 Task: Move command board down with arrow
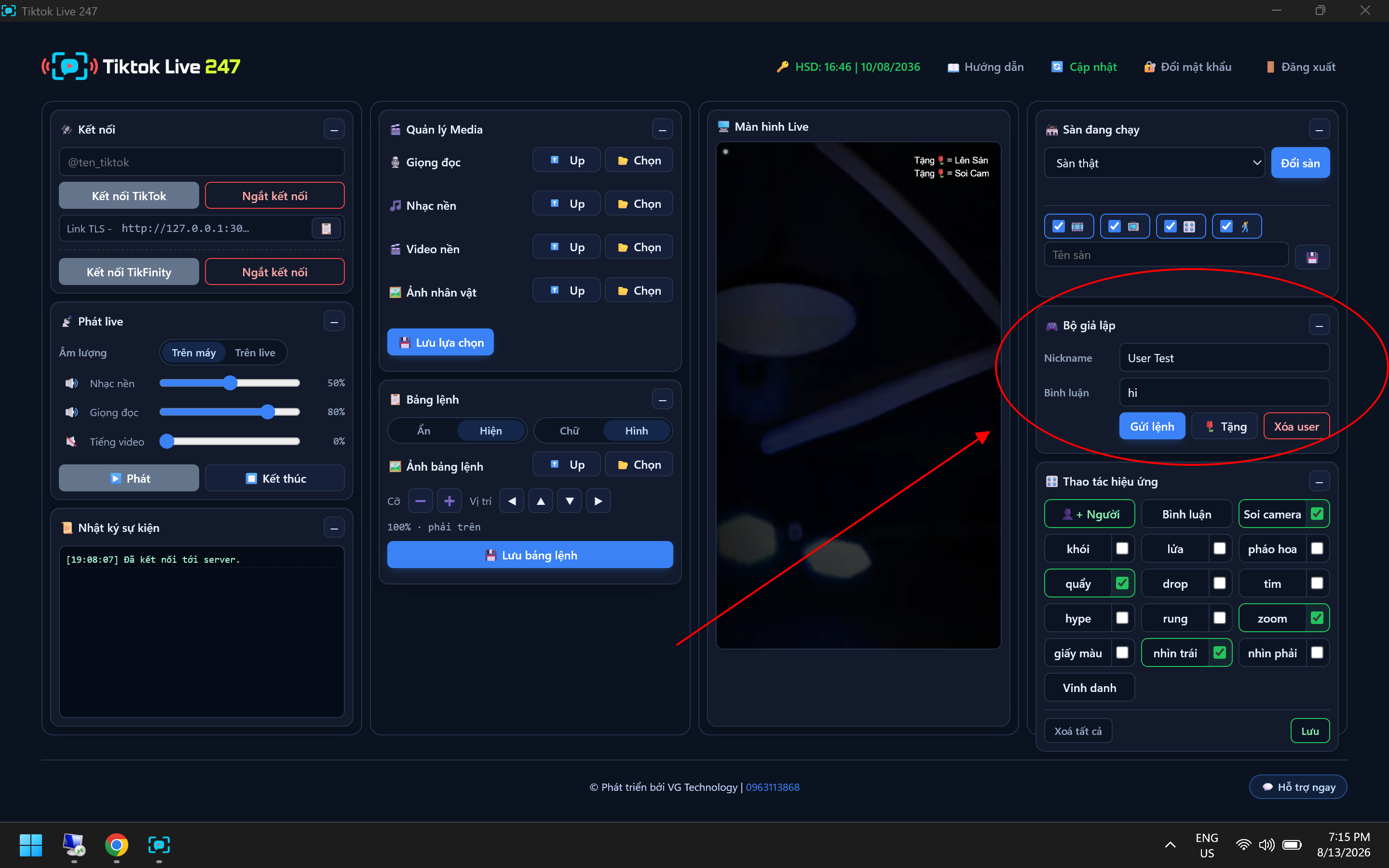click(x=570, y=501)
